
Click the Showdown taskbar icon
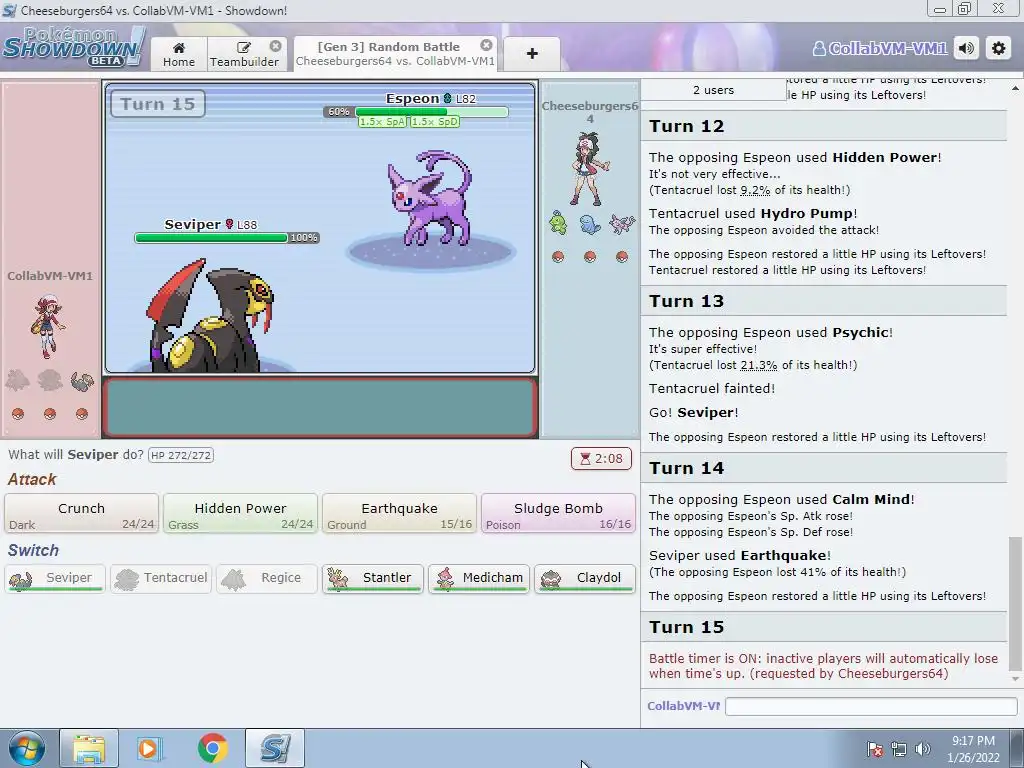[x=275, y=748]
